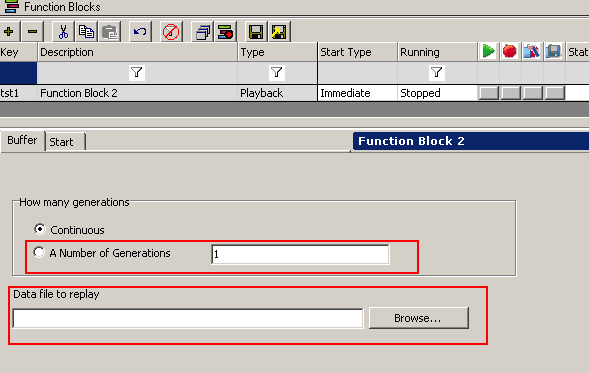Click the Browse... button
589x373 pixels.
[418, 318]
